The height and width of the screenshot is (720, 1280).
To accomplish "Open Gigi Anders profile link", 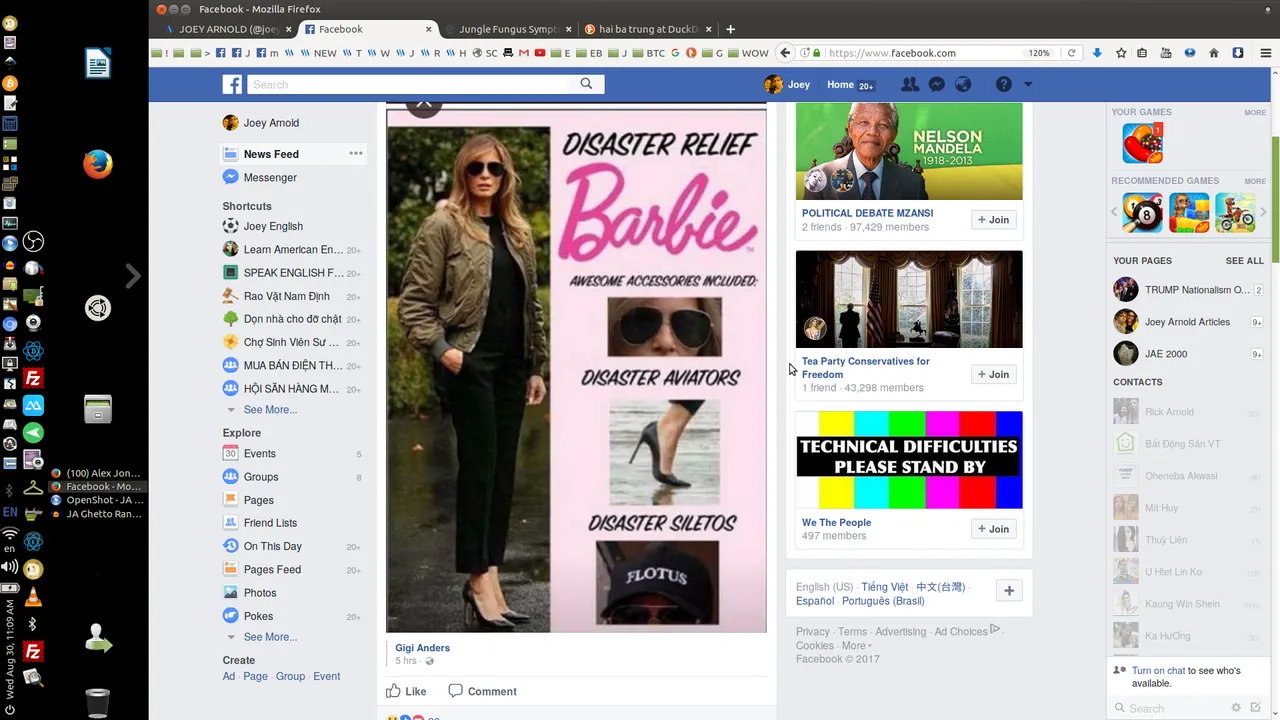I will coord(422,648).
